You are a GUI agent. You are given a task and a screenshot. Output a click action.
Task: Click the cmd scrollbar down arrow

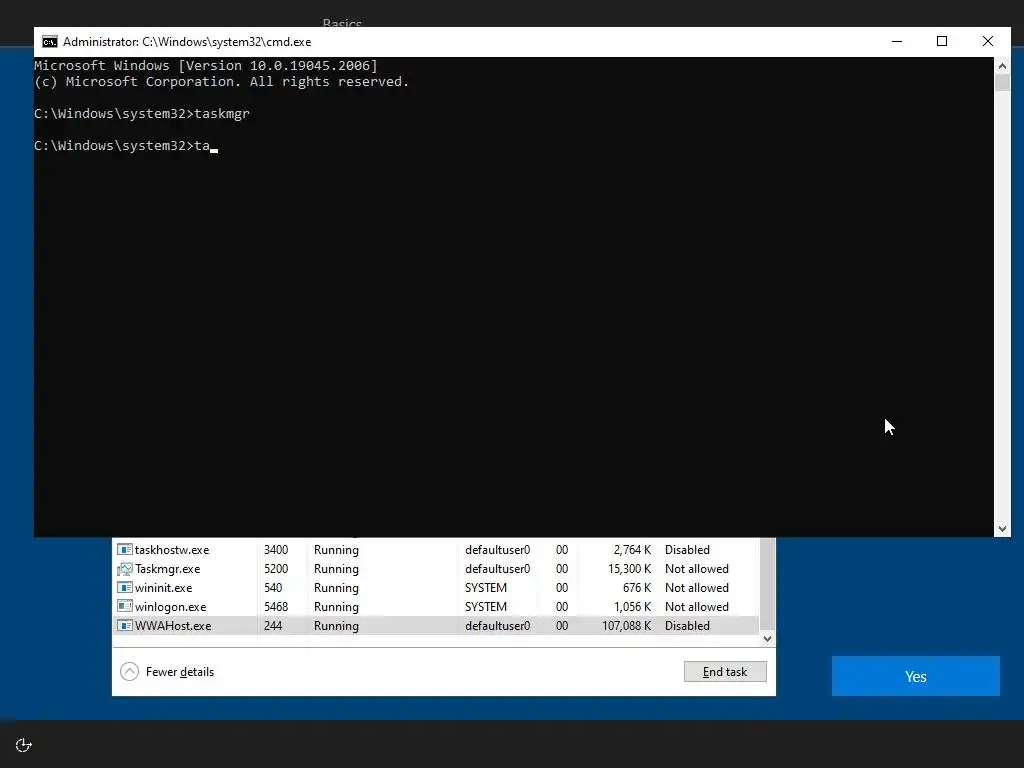pos(1002,529)
